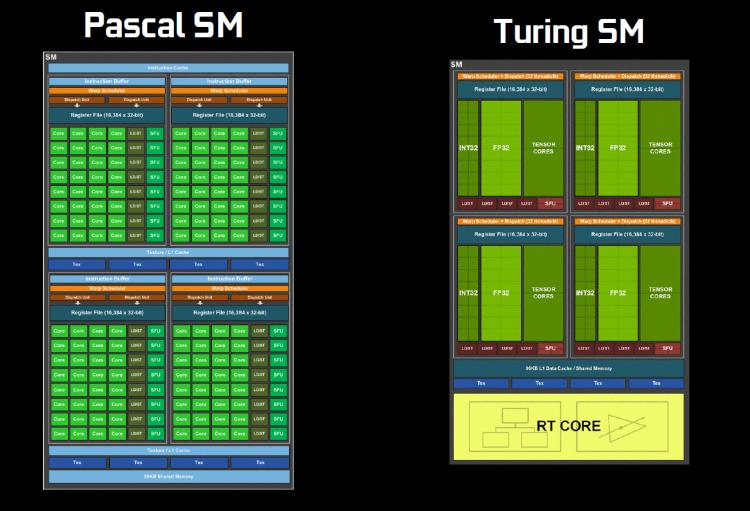This screenshot has width=750, height=511.
Task: Click the "Turing SM" title
Action: pyautogui.click(x=569, y=32)
